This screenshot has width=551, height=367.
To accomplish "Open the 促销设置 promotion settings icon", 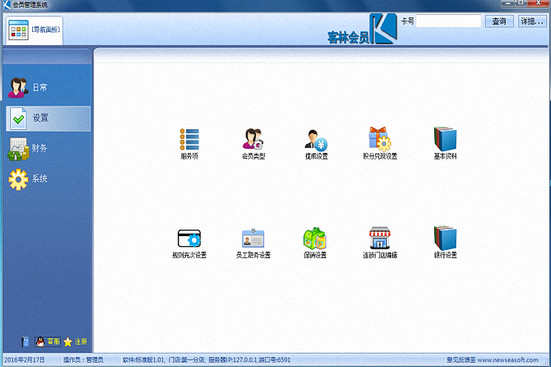I will point(315,243).
